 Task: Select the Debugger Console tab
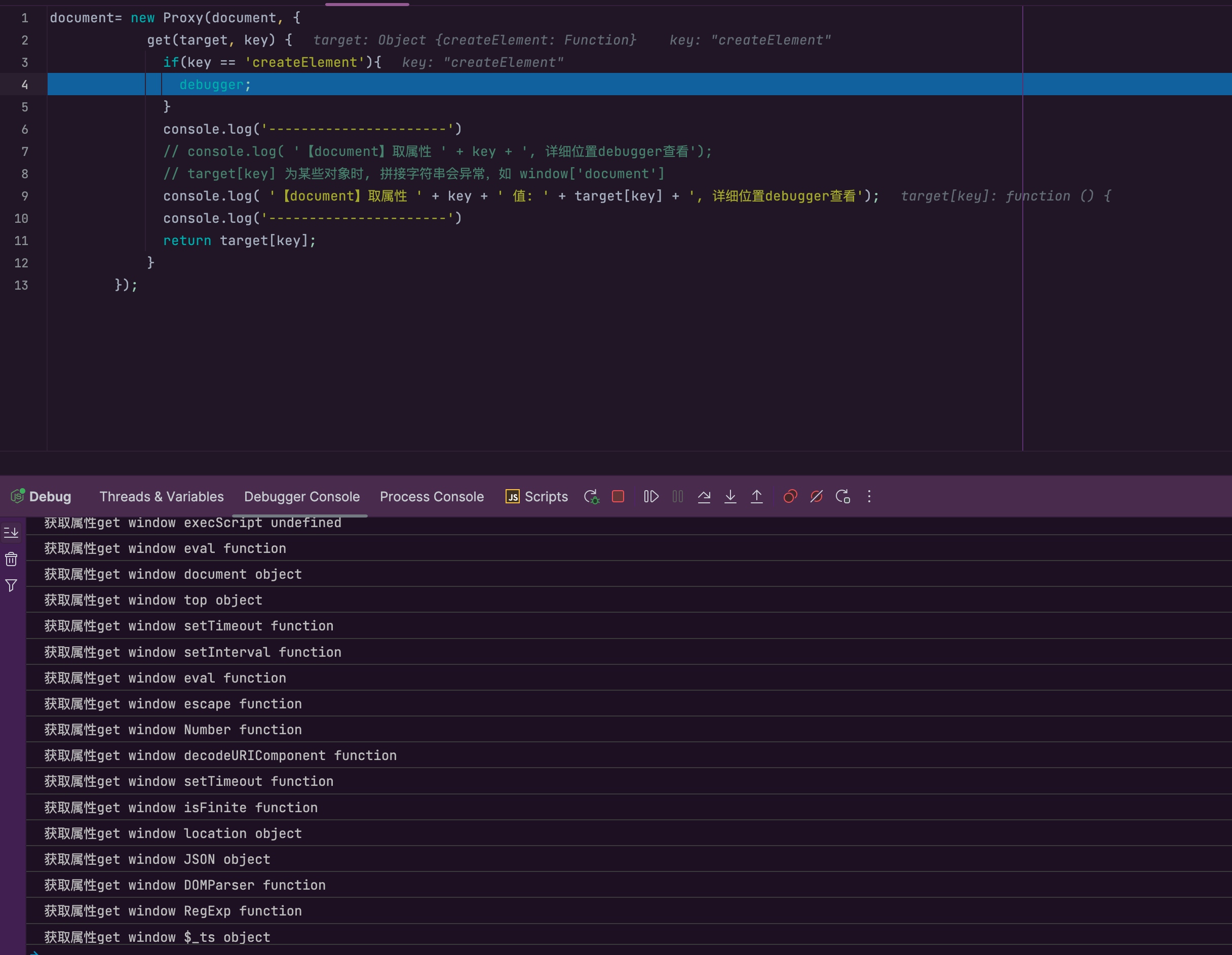tap(302, 497)
